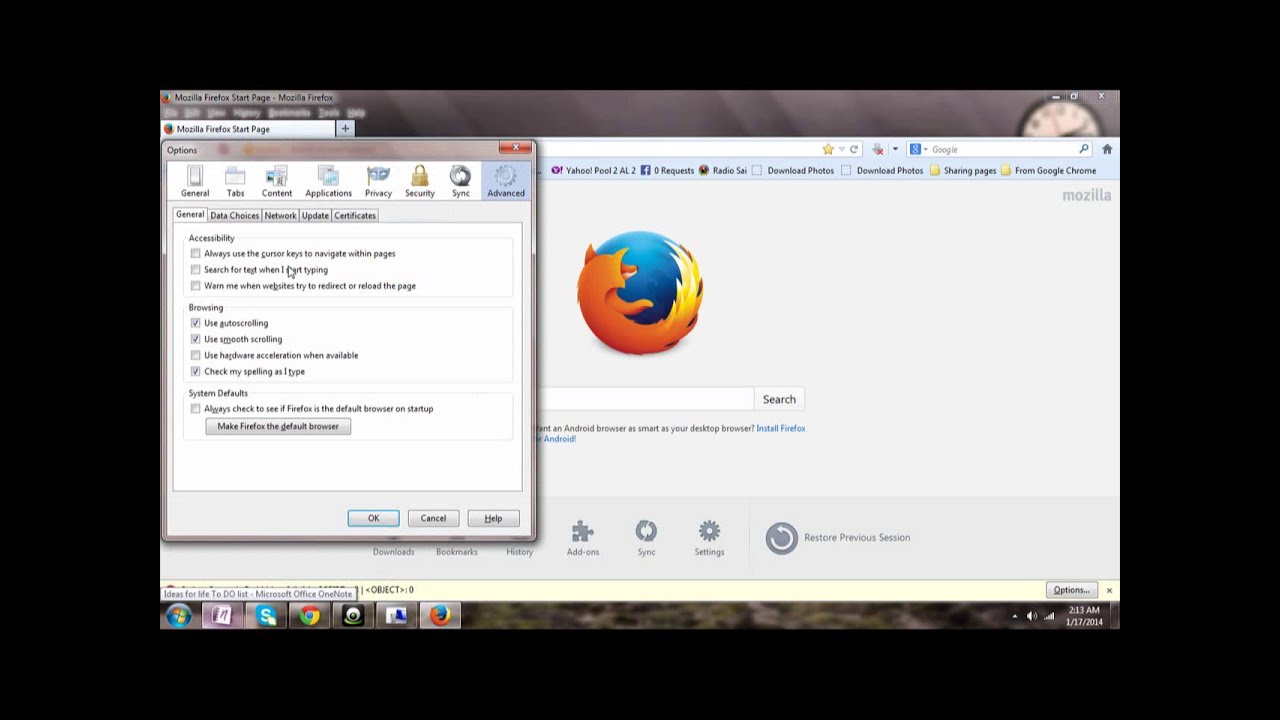
Task: Open Google Chrome from the taskbar
Action: (310, 616)
